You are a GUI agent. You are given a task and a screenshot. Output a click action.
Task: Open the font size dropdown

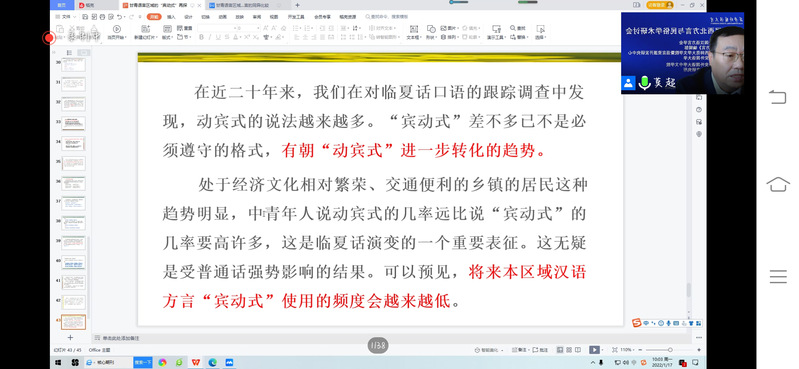[x=258, y=28]
